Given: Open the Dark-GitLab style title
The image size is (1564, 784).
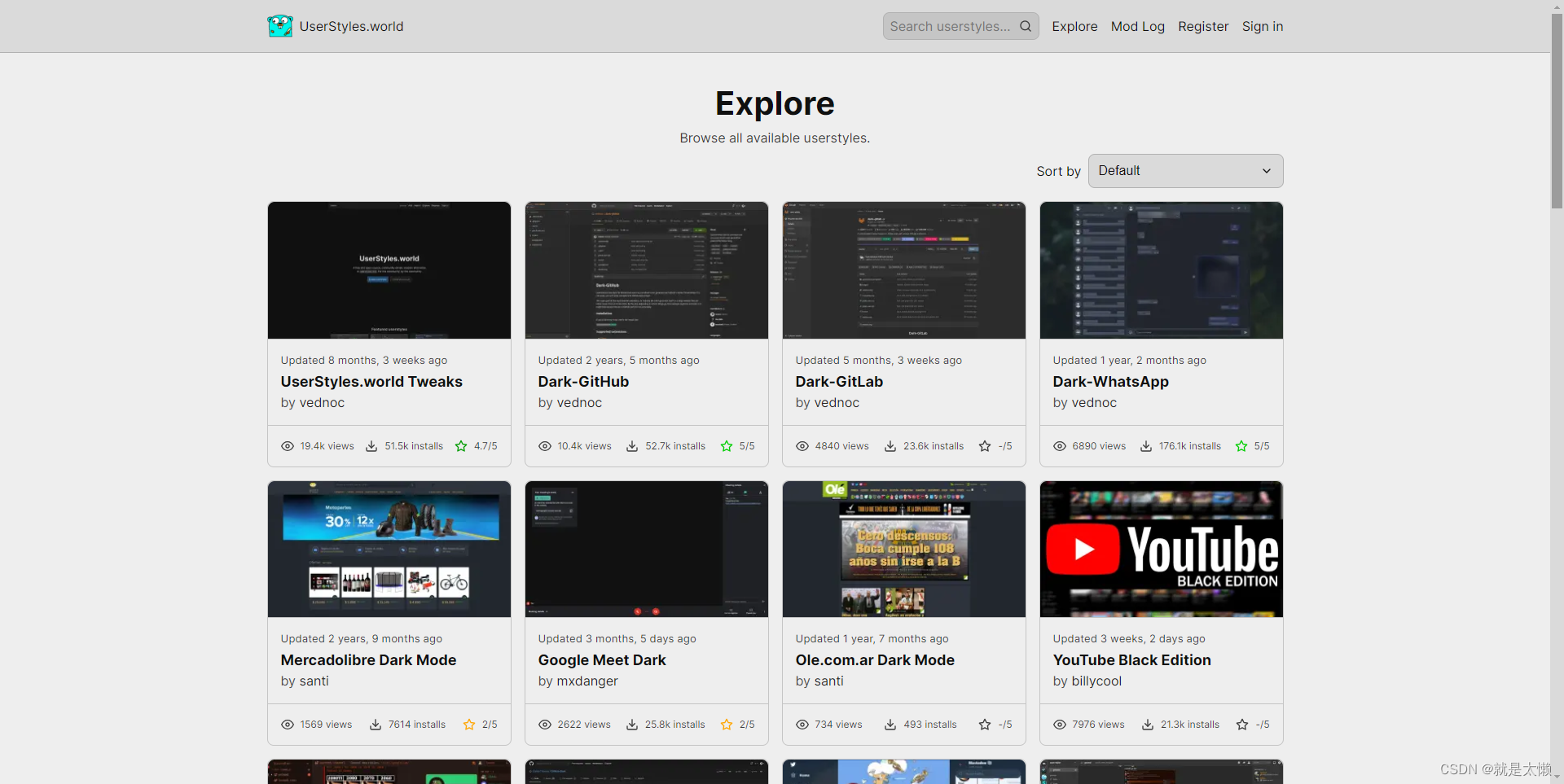Looking at the screenshot, I should click(839, 382).
